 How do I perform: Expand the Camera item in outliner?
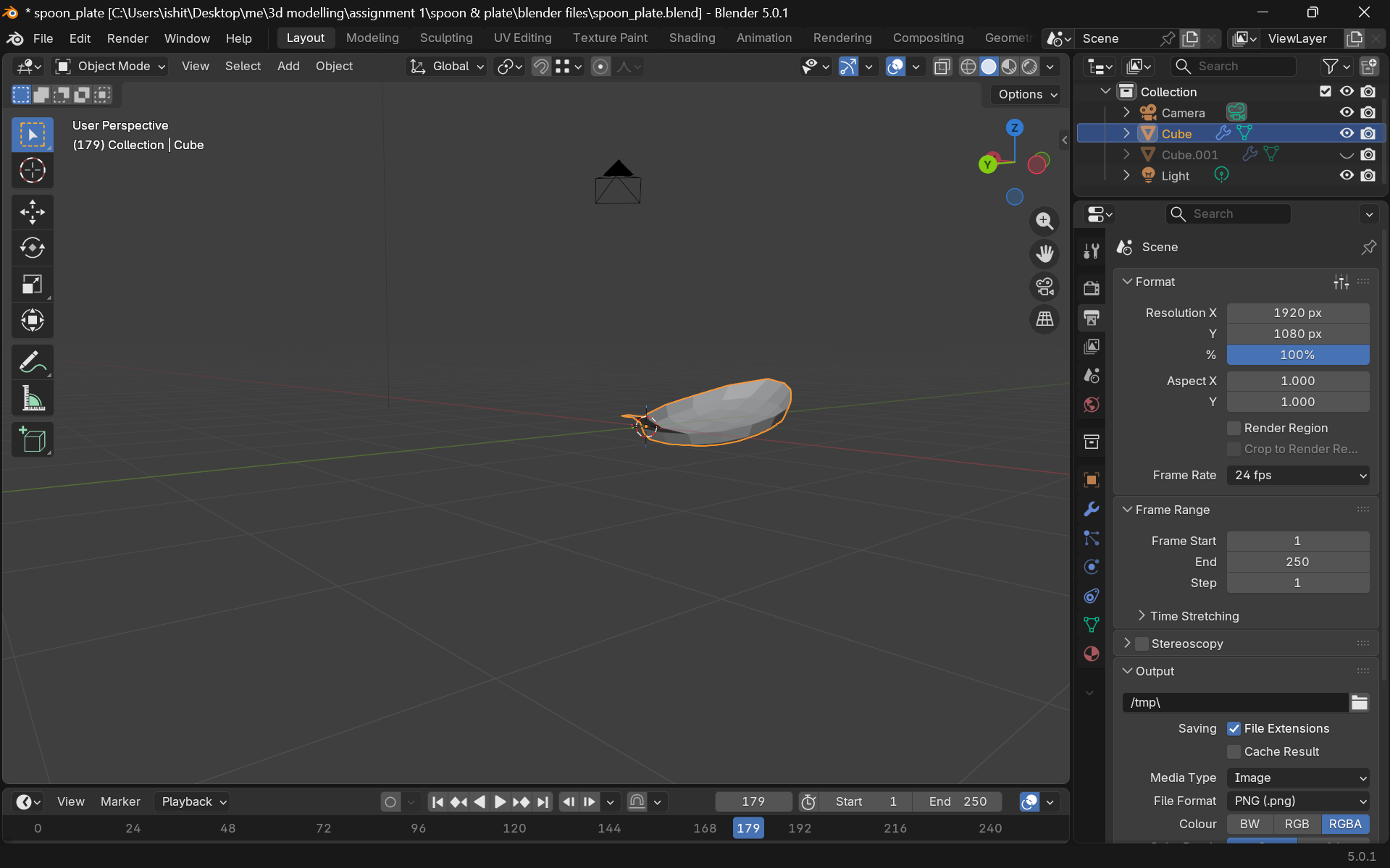(1126, 112)
